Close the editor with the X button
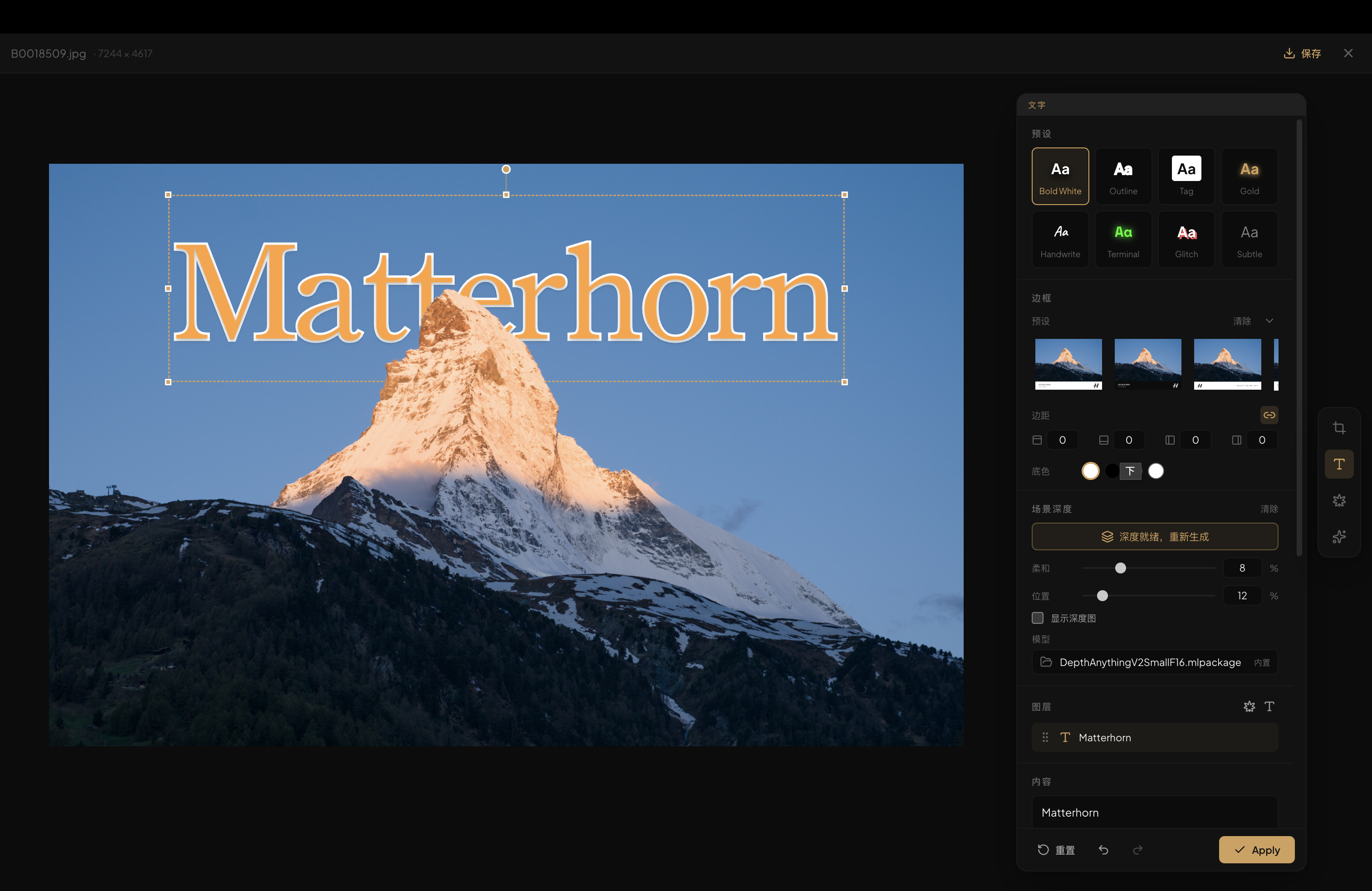 click(1348, 53)
